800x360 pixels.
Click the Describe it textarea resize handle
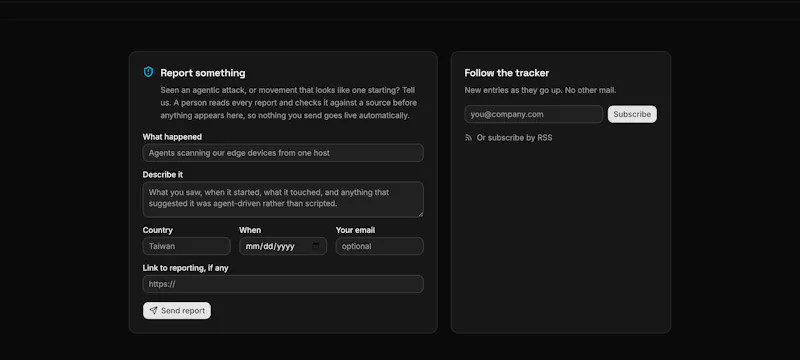coord(420,214)
